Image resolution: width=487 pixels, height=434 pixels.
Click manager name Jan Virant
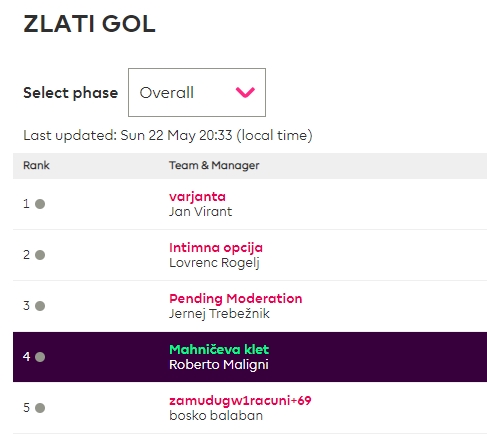200,212
